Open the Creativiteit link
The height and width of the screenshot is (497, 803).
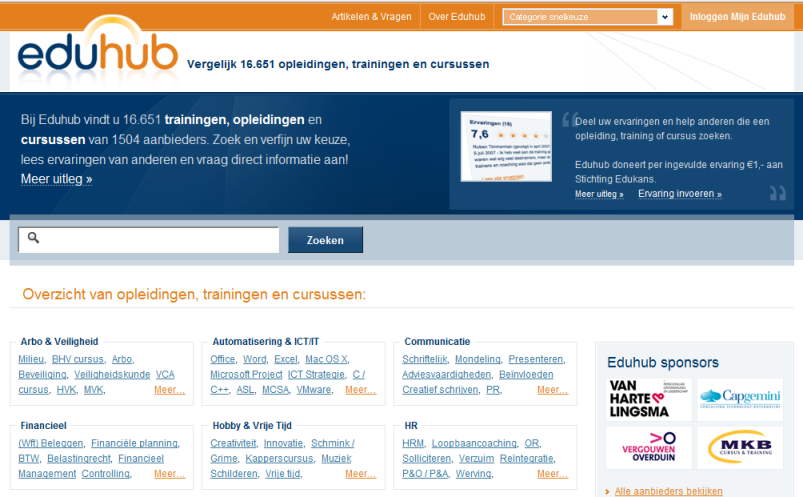tap(233, 443)
